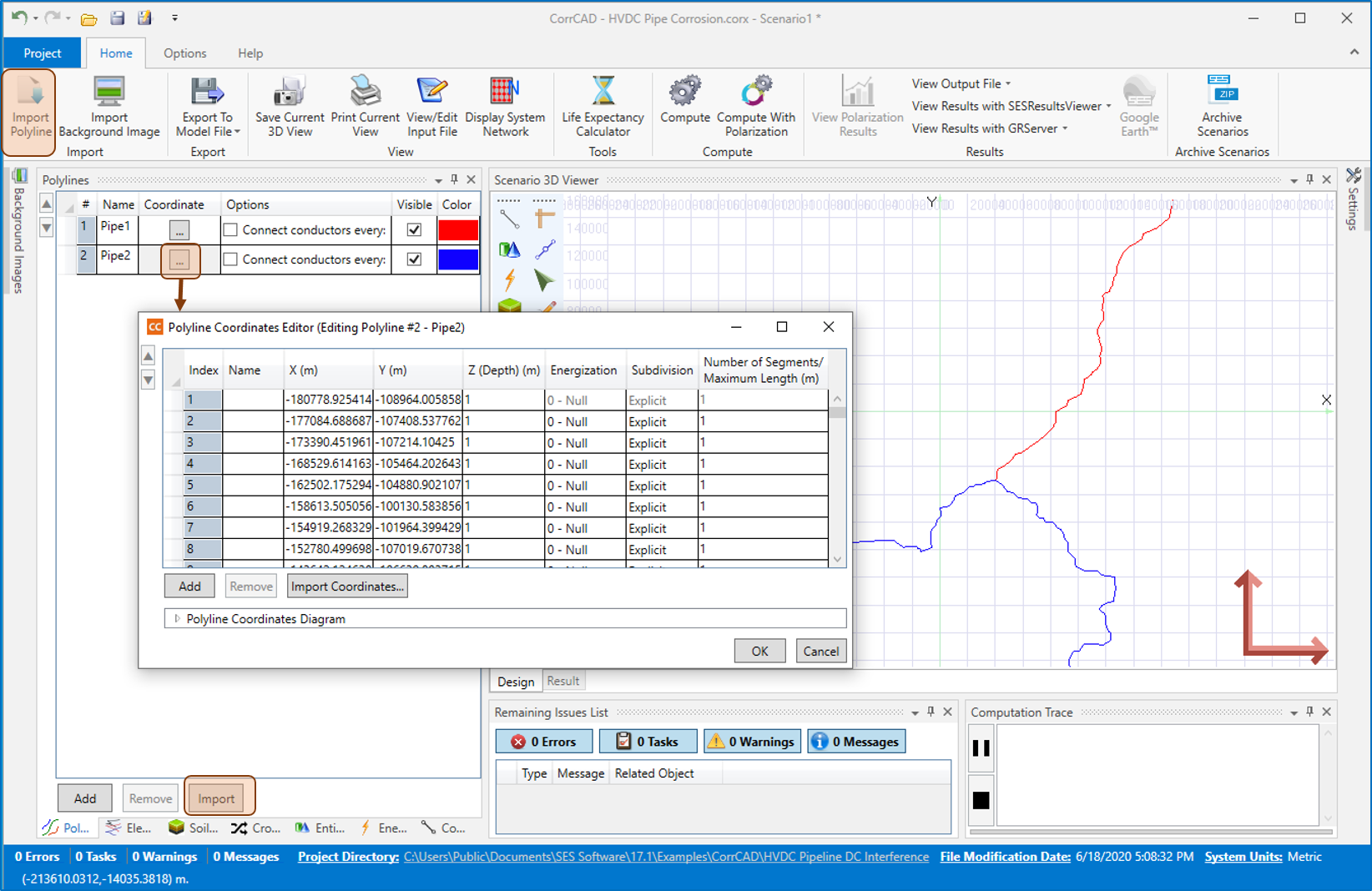
Task: Open the customize quick access toolbar dropdown
Action: (x=174, y=18)
